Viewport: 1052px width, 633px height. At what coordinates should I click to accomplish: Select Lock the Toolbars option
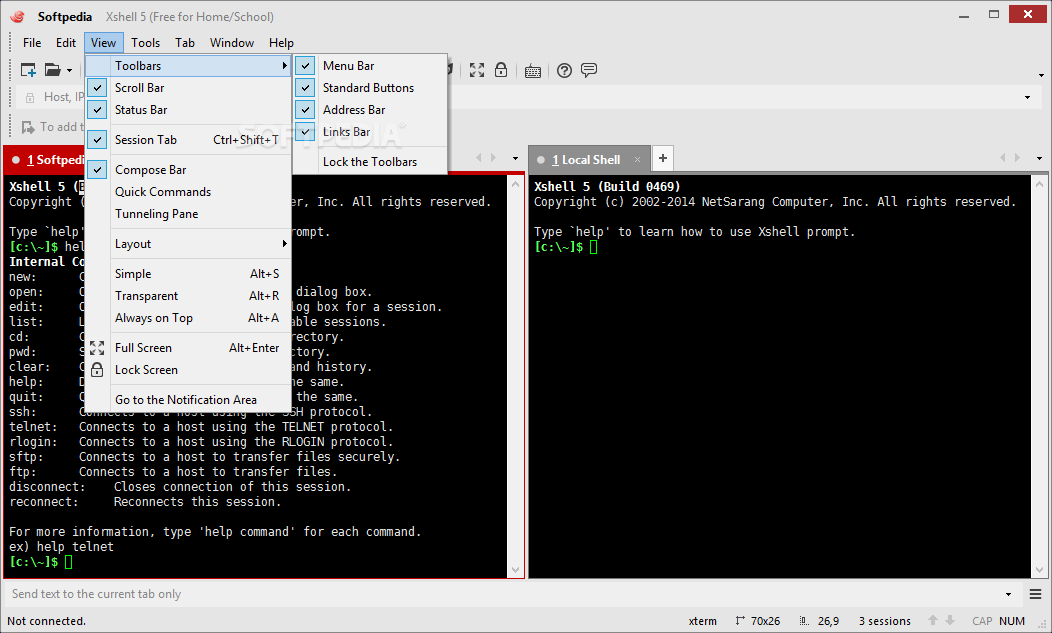pos(371,162)
